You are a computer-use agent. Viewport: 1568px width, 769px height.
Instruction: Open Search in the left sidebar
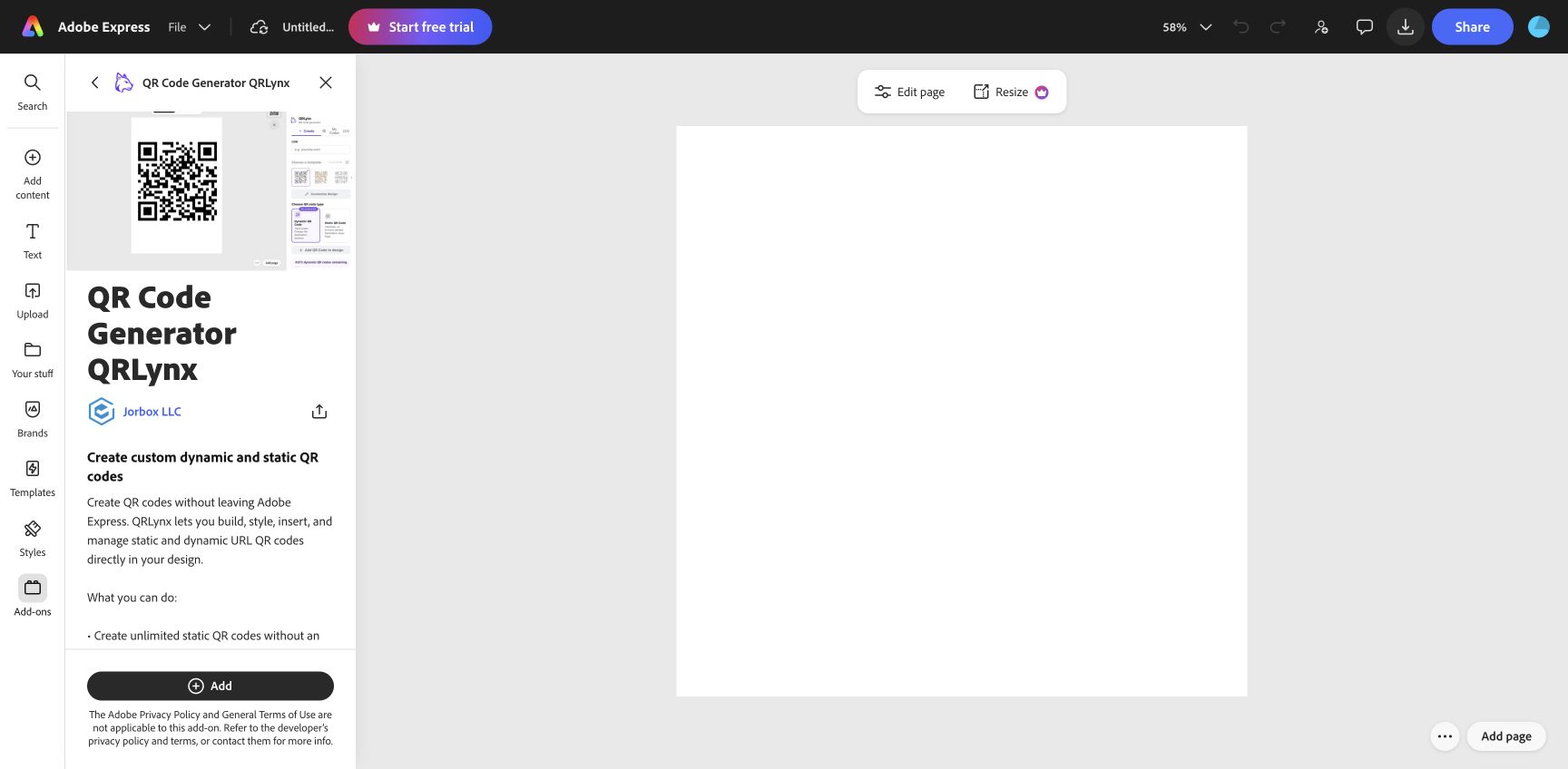point(33,92)
